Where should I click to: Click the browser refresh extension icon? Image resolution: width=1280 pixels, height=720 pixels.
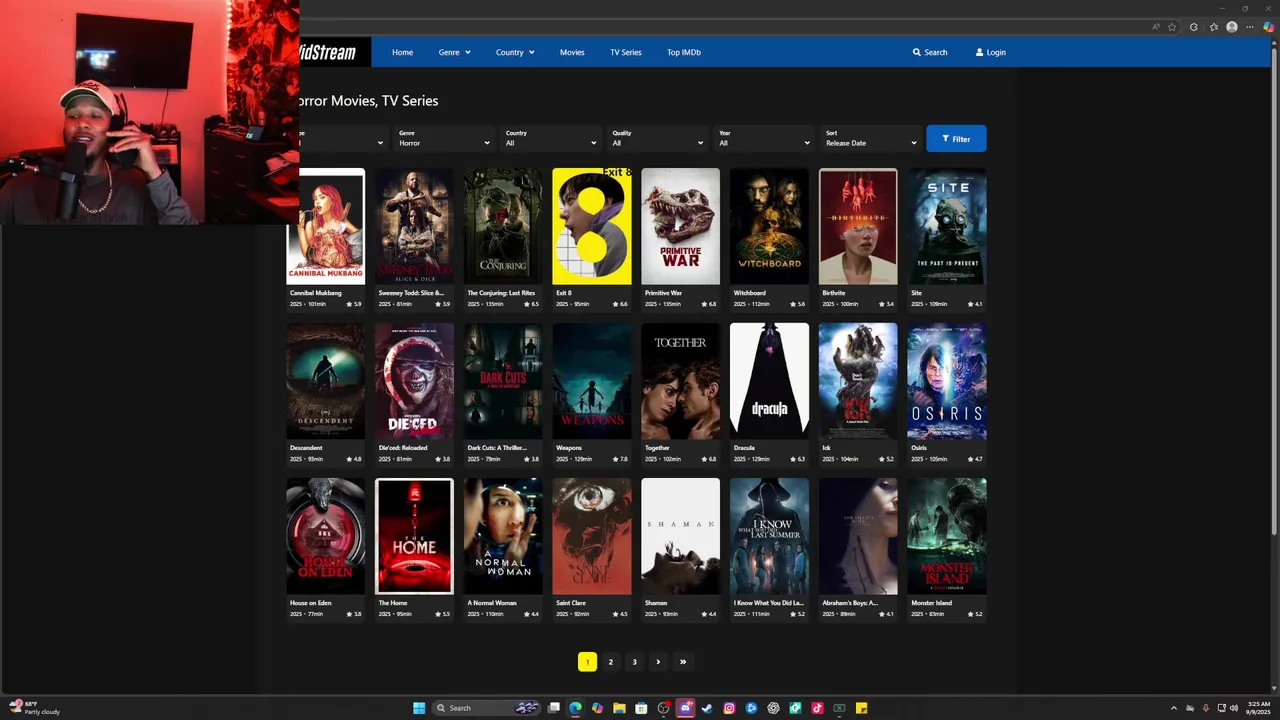tap(1194, 27)
